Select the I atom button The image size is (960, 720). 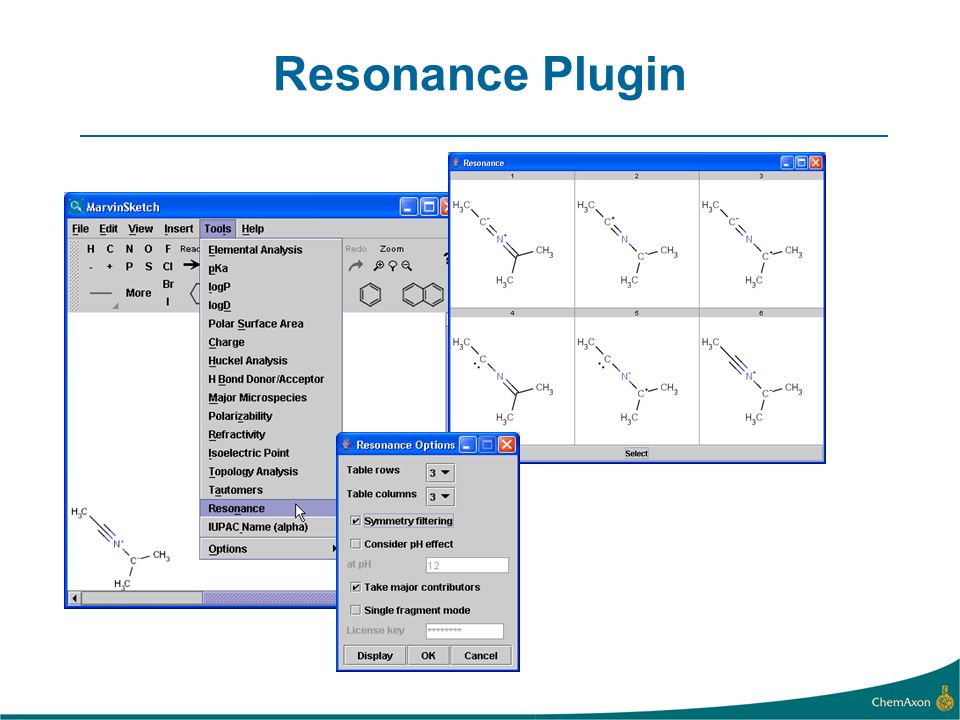tap(167, 301)
